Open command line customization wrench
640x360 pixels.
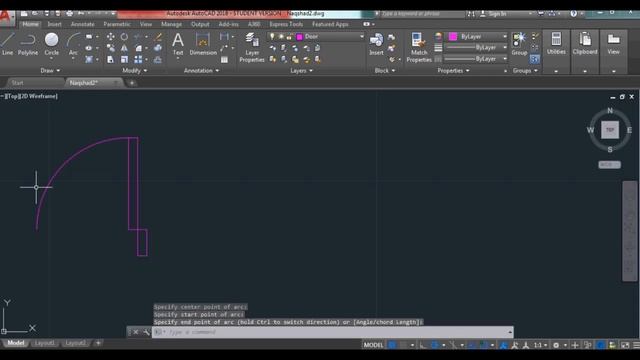[146, 332]
